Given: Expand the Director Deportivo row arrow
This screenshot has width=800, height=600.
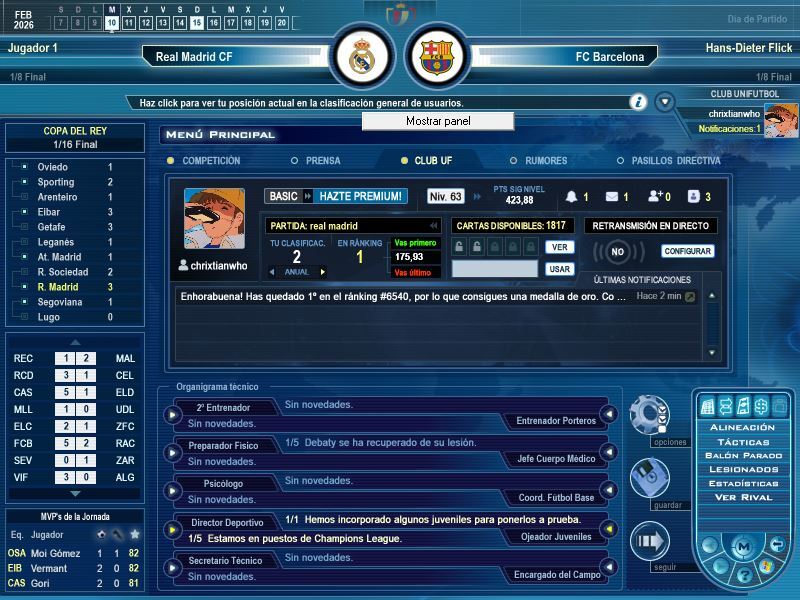Looking at the screenshot, I should tap(172, 529).
